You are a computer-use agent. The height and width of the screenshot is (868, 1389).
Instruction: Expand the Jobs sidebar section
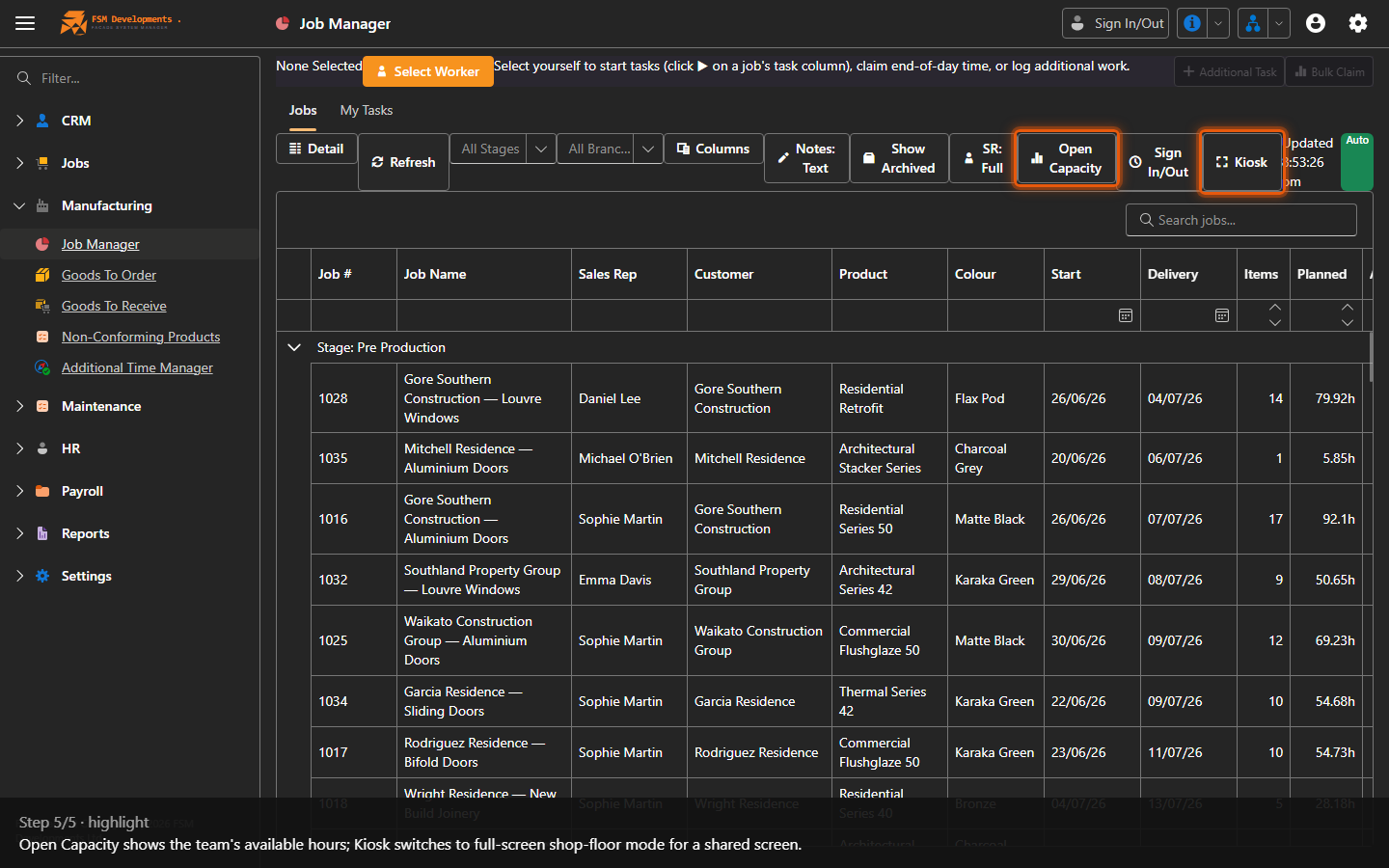coord(19,163)
